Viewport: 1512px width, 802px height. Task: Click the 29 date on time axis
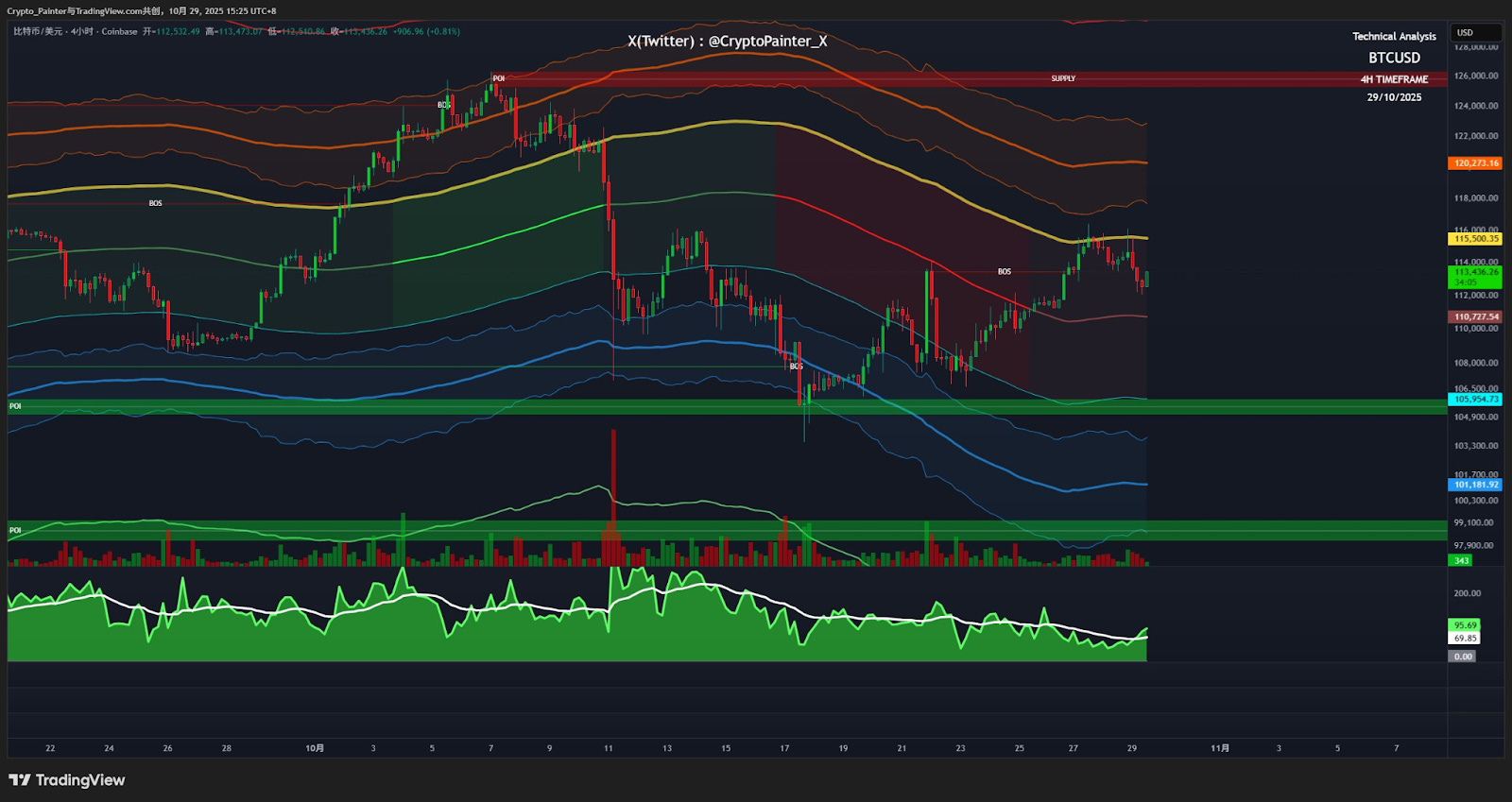point(1132,748)
